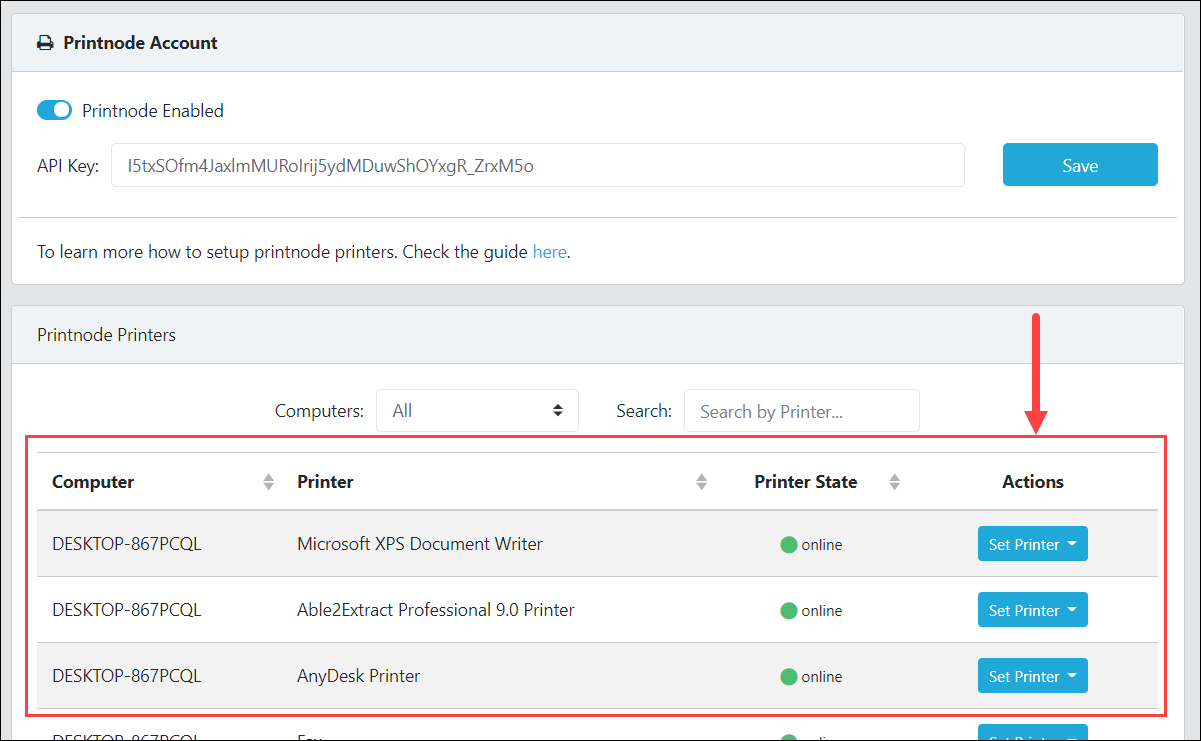
Task: Click sort arrows on Printer column
Action: click(701, 482)
